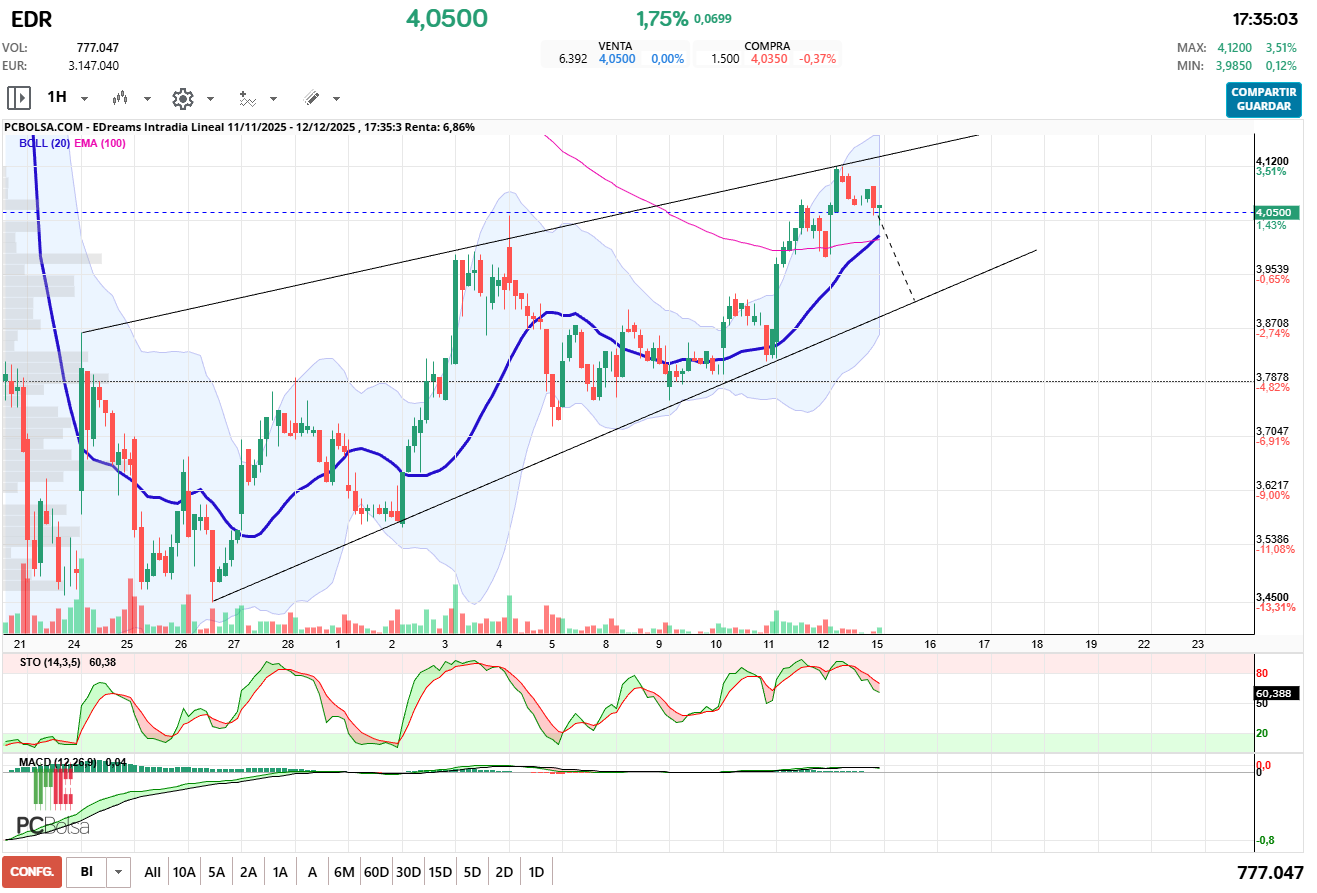Expand the settings gear dropdown arrow
Viewport: 1317px width, 893px height.
[210, 99]
